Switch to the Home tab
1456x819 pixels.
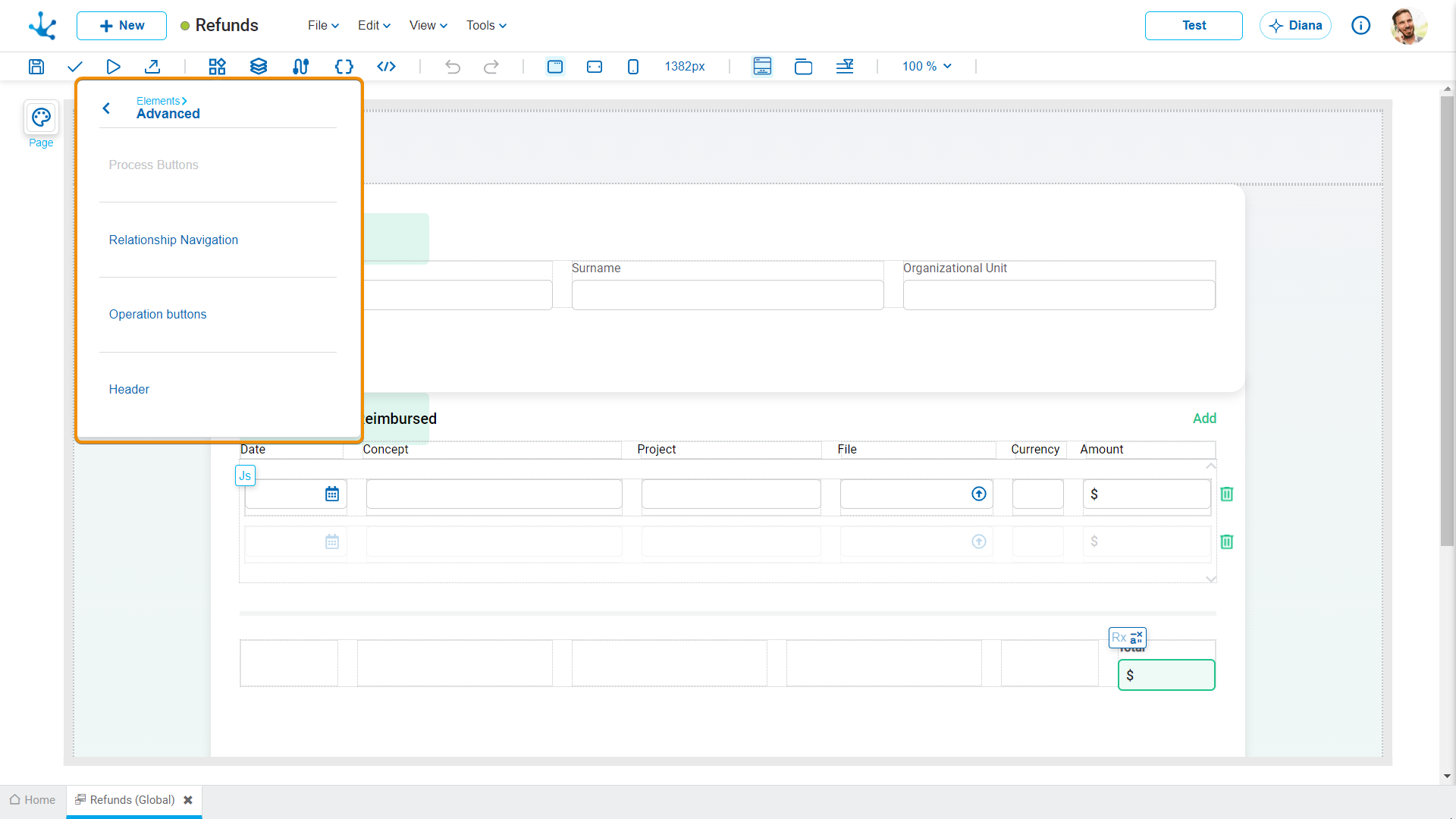(33, 800)
